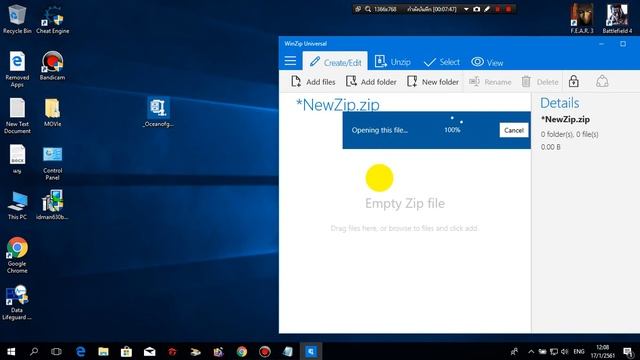Image resolution: width=640 pixels, height=360 pixels.
Task: Open the taskbar clock and date
Action: 602,351
